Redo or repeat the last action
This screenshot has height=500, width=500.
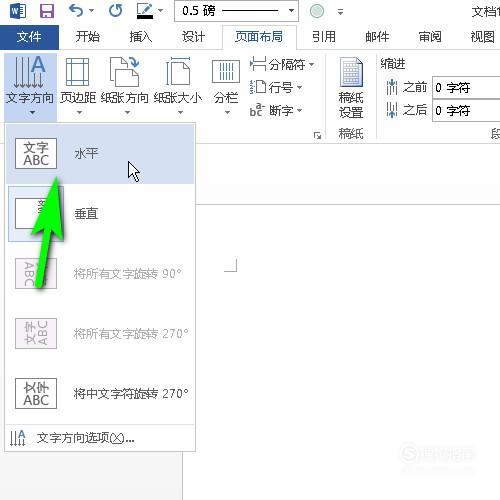coord(115,11)
